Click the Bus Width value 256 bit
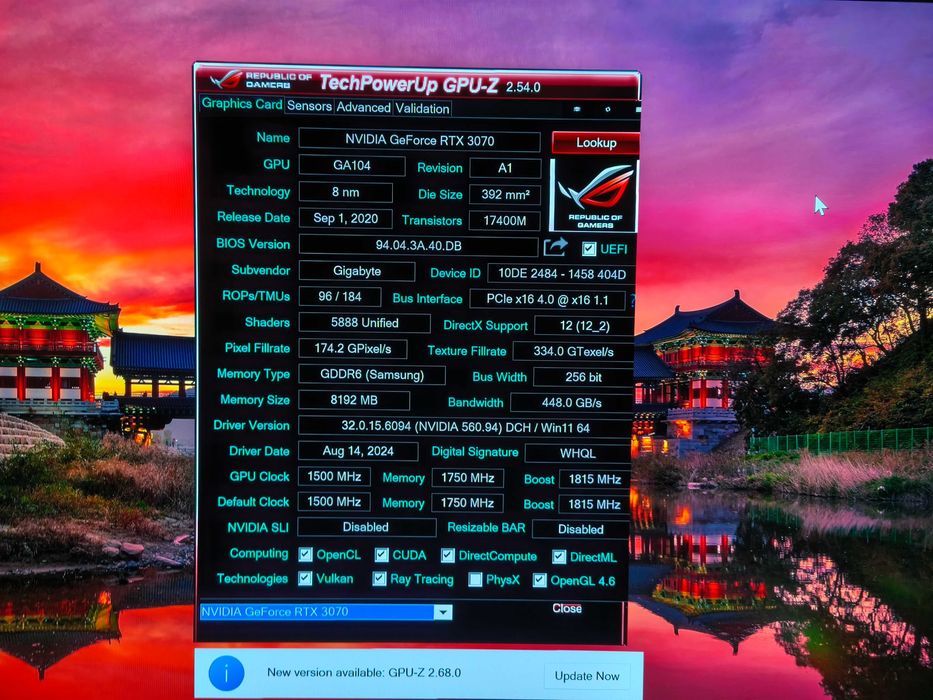 pos(583,377)
